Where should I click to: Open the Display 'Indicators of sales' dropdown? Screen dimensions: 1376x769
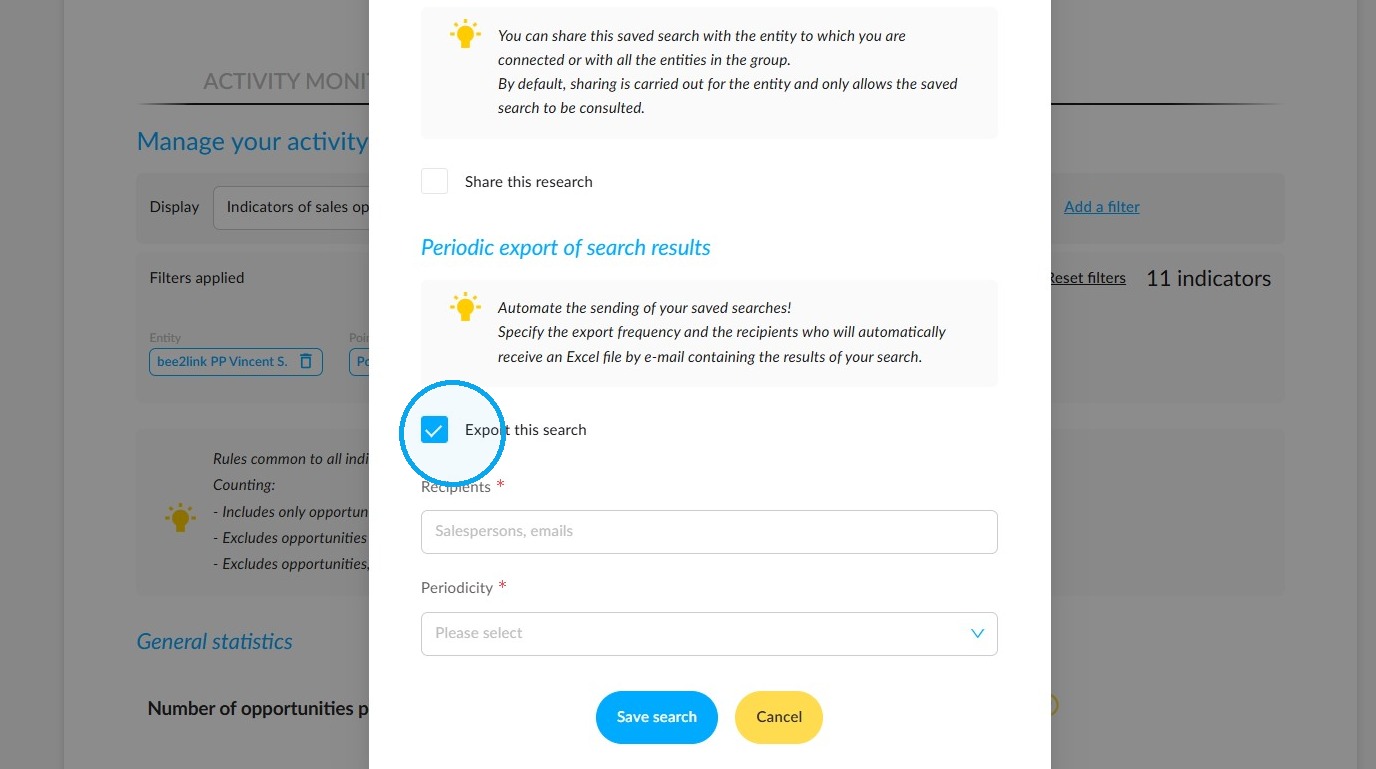(x=291, y=207)
